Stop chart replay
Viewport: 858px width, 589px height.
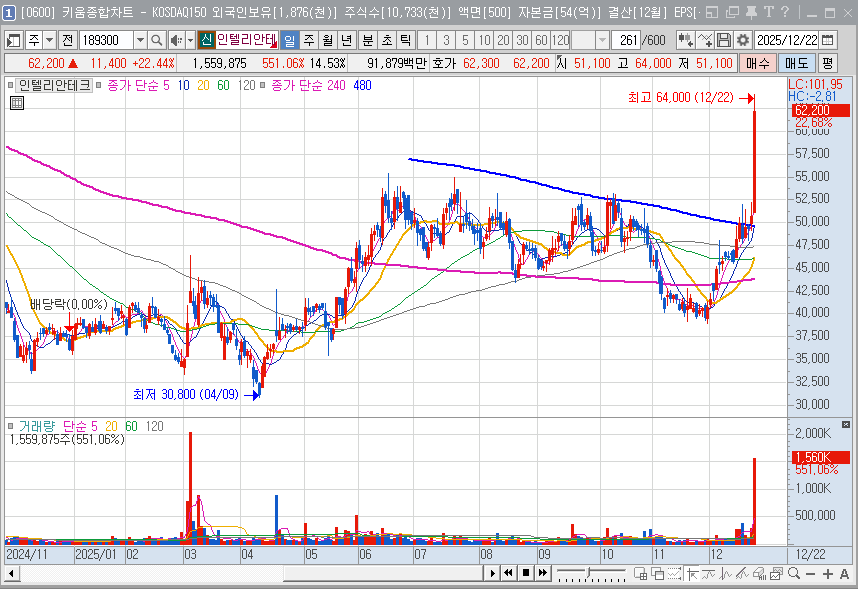[x=525, y=573]
